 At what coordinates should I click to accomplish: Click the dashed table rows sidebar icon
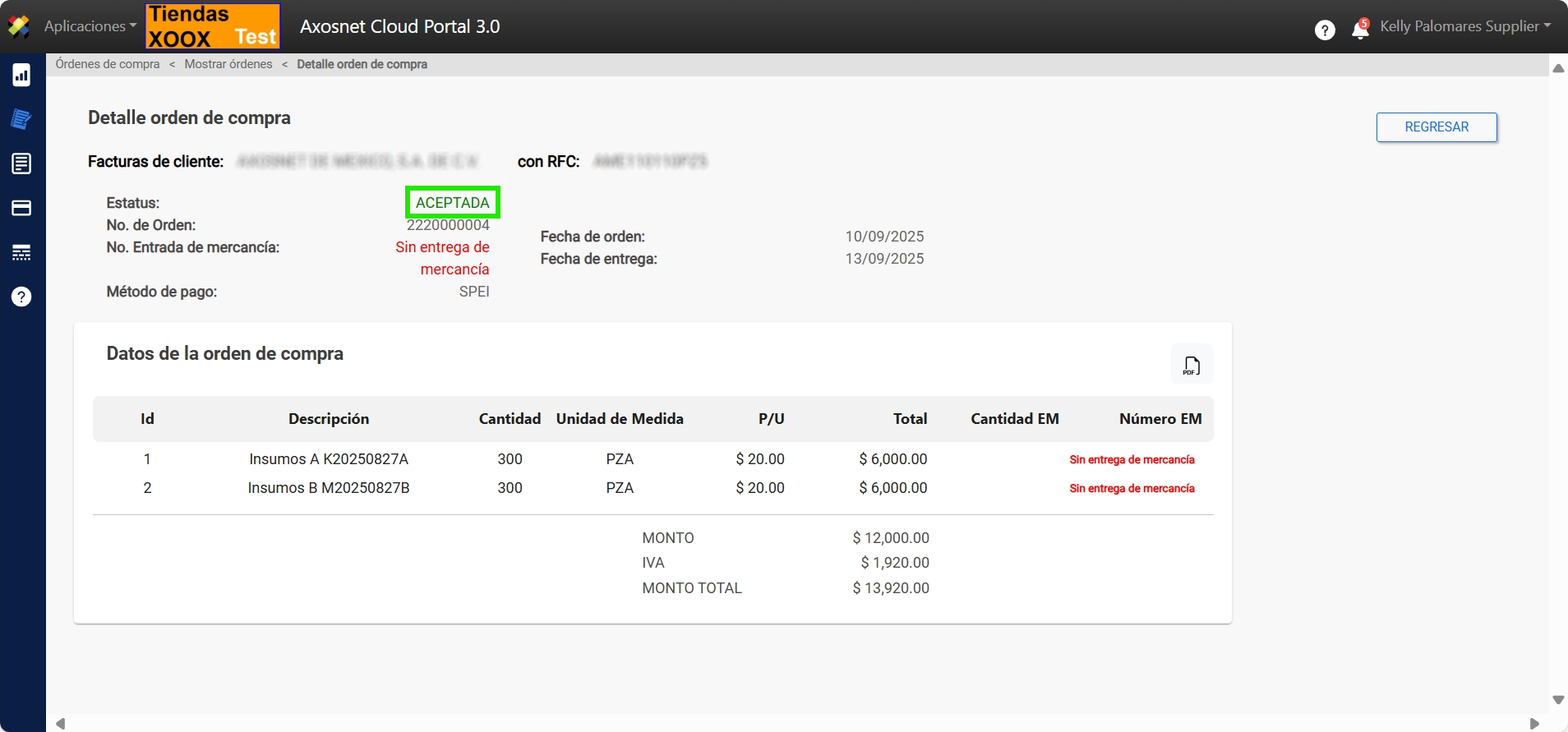[21, 252]
